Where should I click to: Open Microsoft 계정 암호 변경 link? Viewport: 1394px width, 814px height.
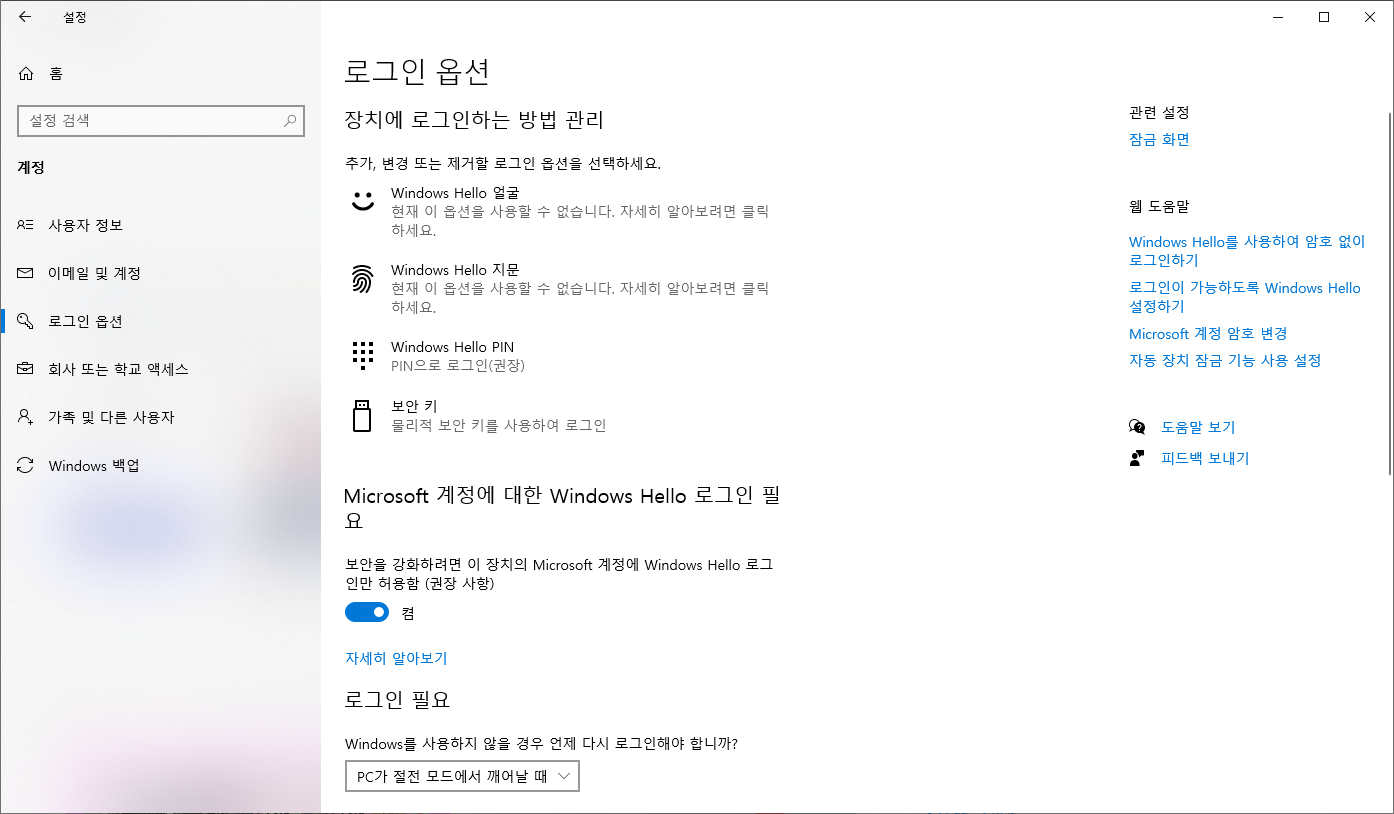(1207, 333)
